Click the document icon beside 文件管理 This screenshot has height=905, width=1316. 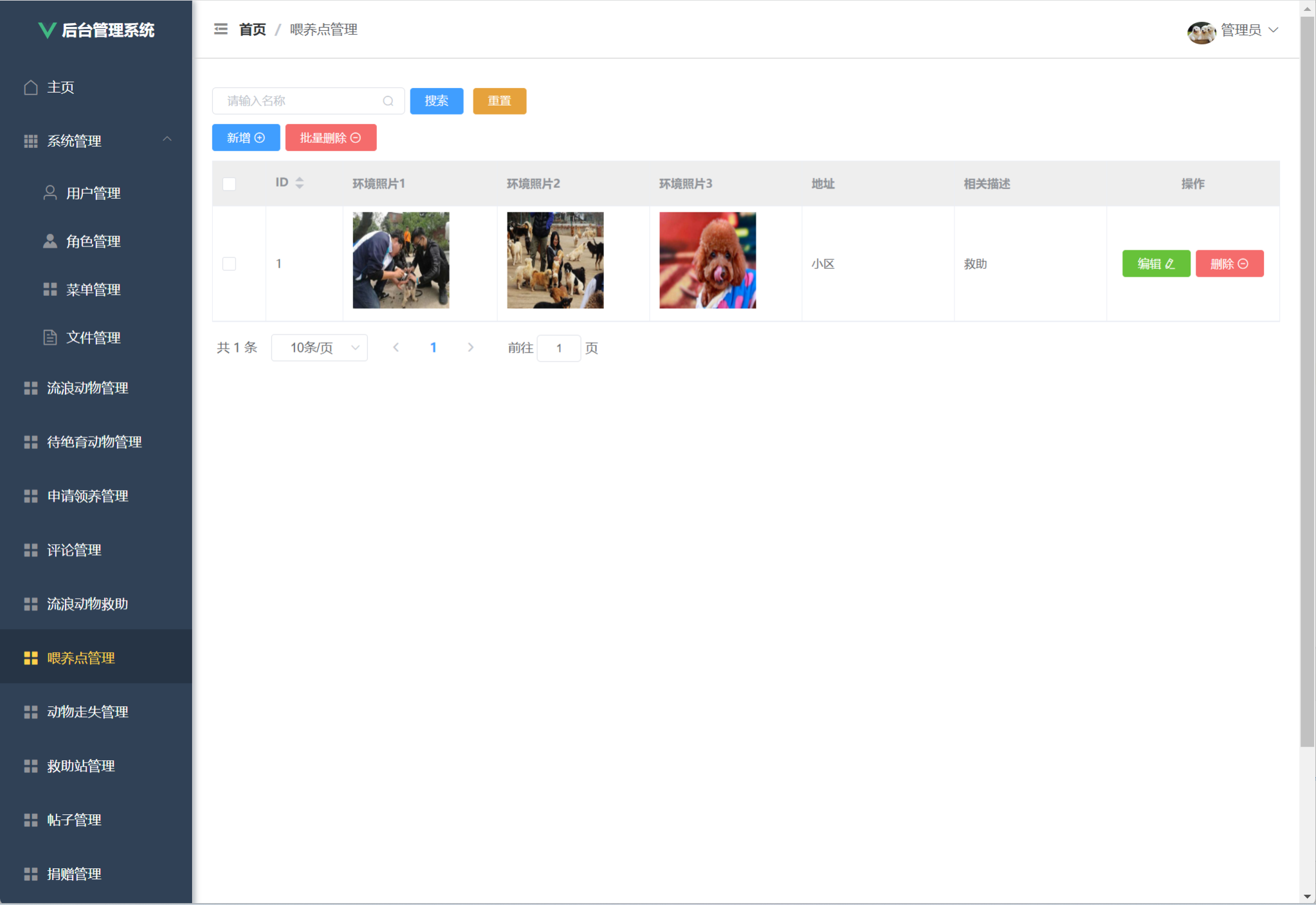(50, 338)
